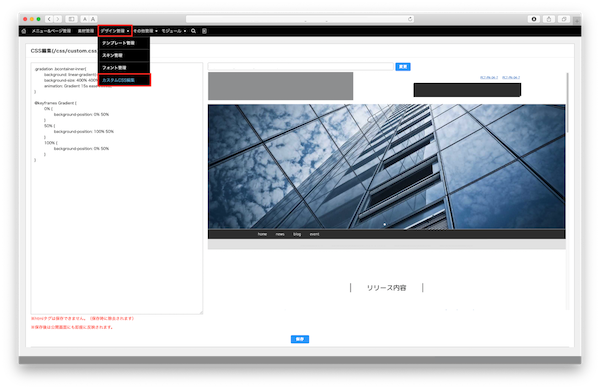Expand the デザイン管理 dropdown menu

(x=115, y=31)
